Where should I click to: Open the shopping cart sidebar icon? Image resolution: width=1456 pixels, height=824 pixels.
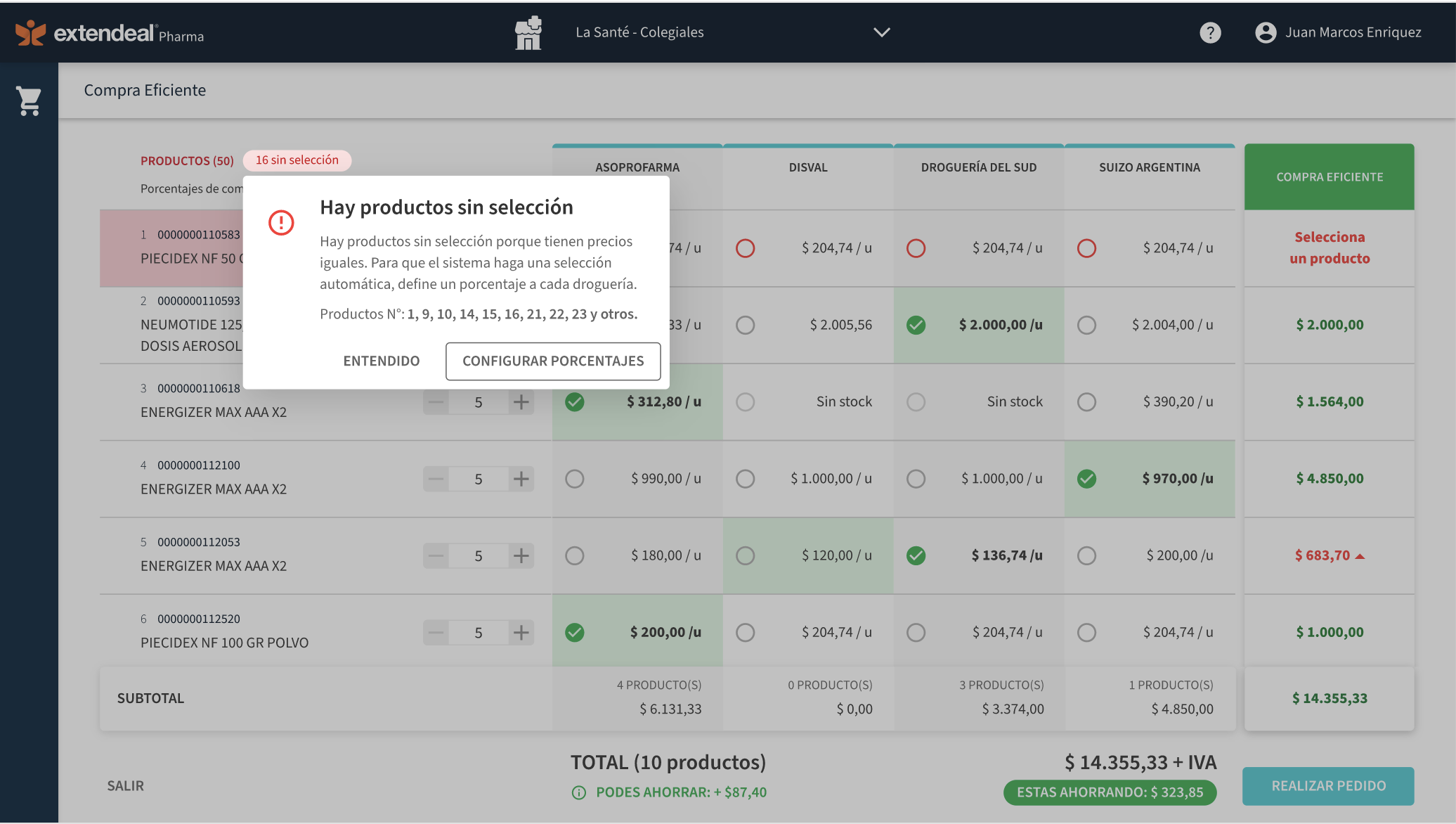coord(29,101)
